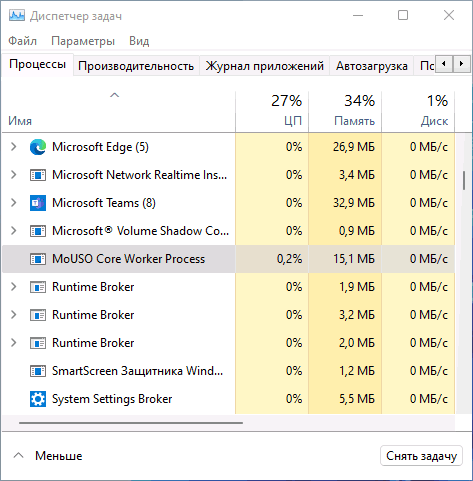Click the Volume Shadow Copy process icon
473x481 pixels.
pyautogui.click(x=38, y=231)
